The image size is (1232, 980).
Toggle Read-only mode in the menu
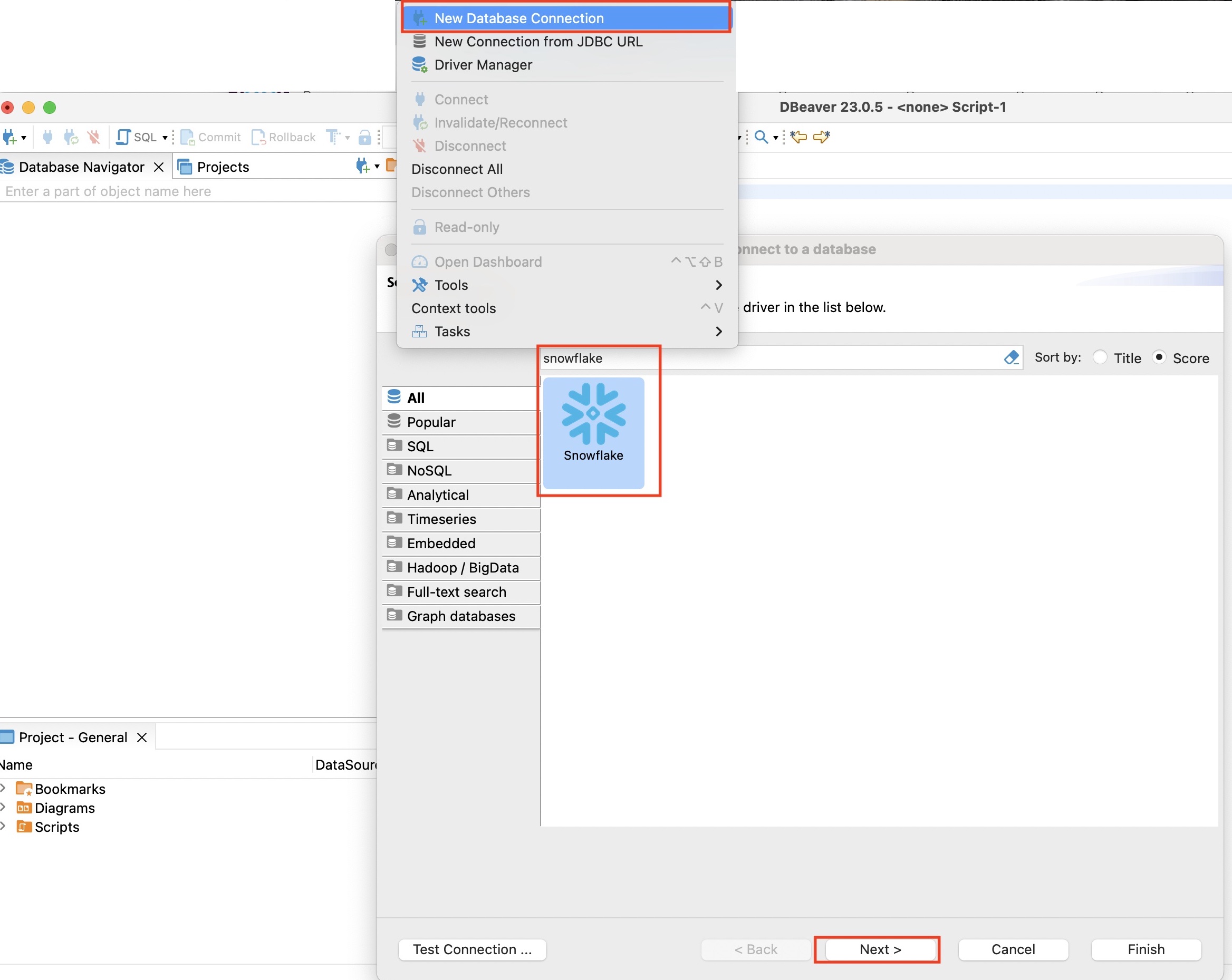pyautogui.click(x=466, y=227)
